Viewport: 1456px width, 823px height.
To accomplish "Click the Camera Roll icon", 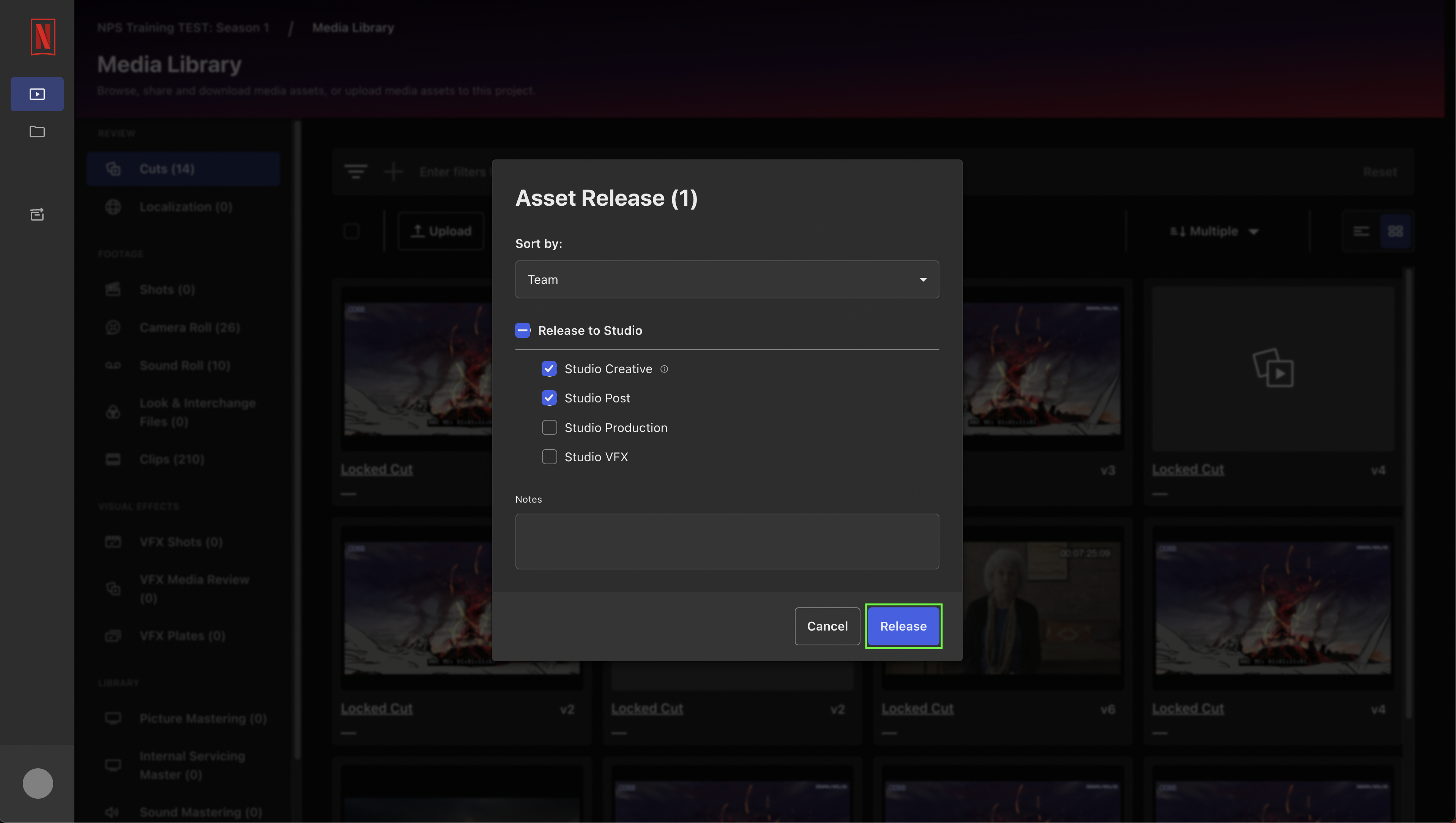I will pyautogui.click(x=113, y=327).
